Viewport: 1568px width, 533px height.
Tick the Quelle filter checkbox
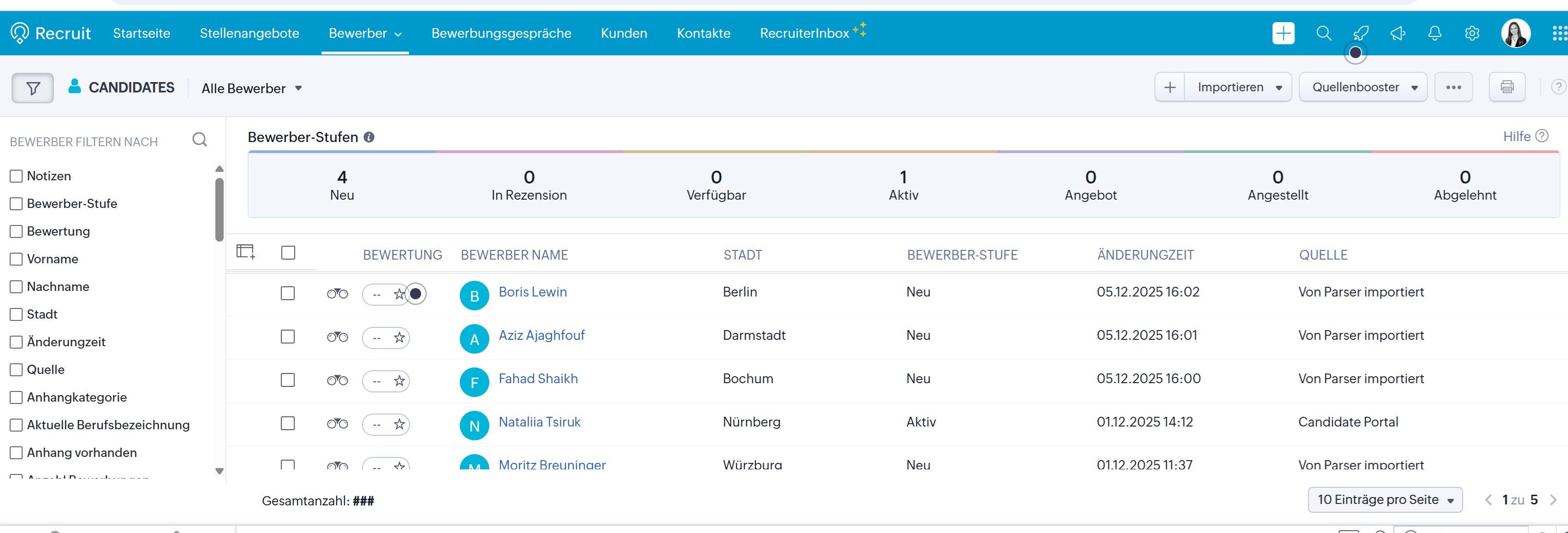click(17, 370)
